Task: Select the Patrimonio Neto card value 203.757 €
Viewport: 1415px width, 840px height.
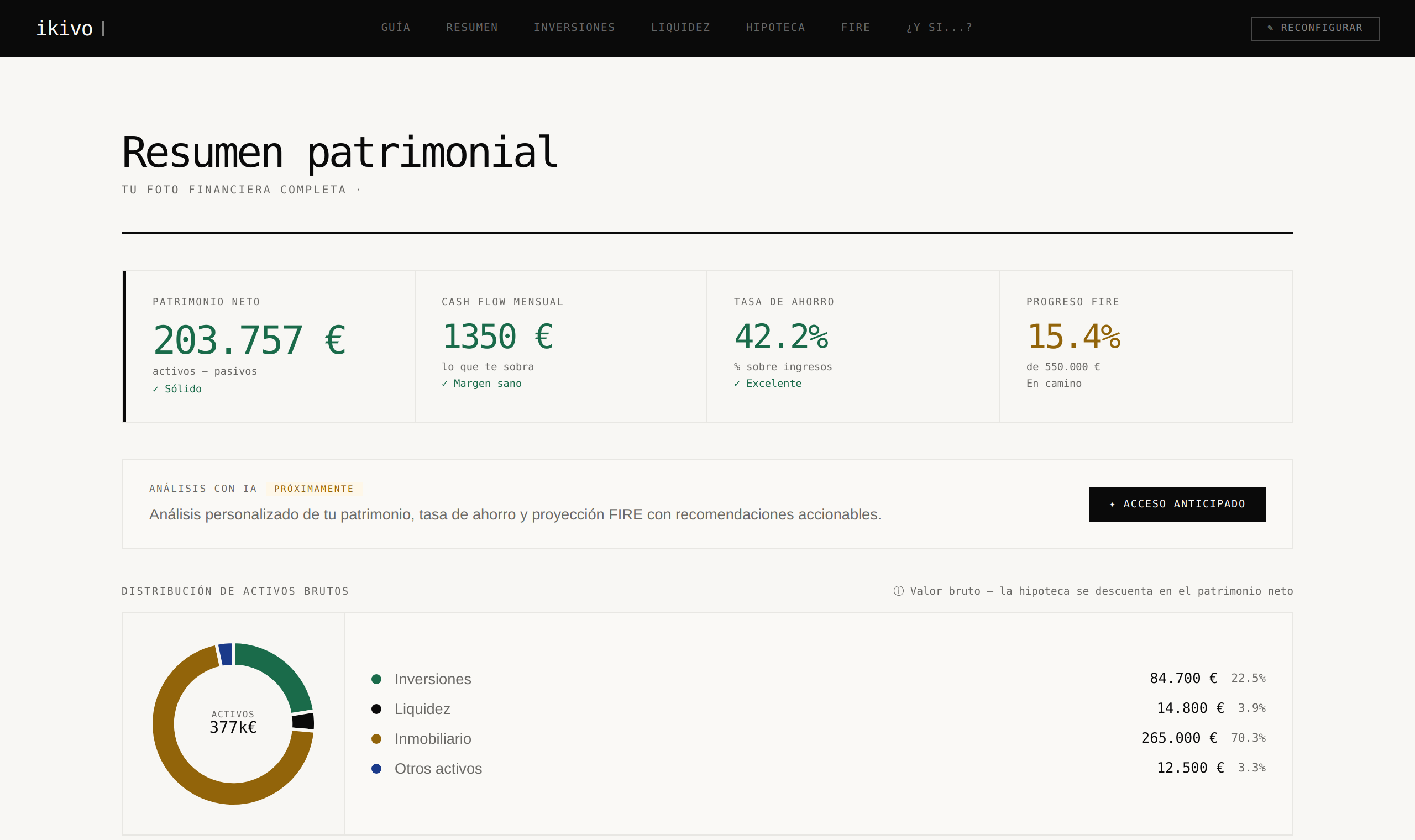Action: click(249, 340)
